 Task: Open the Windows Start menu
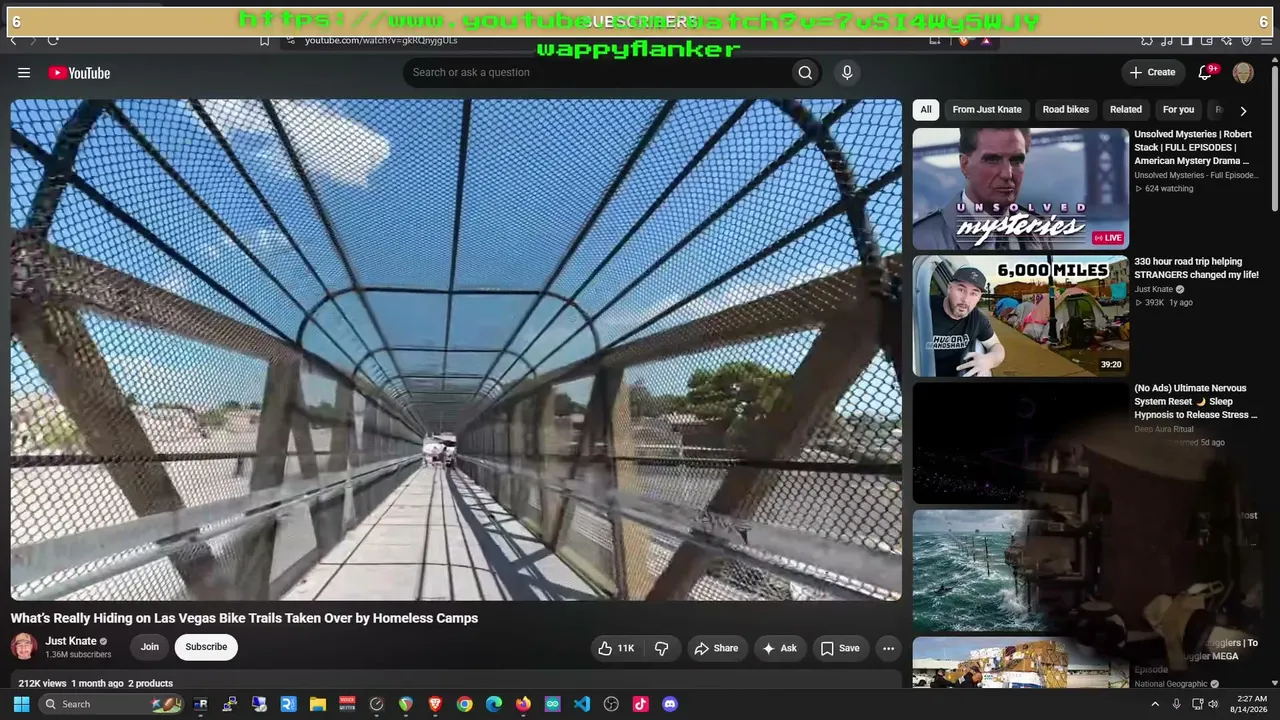pos(21,704)
